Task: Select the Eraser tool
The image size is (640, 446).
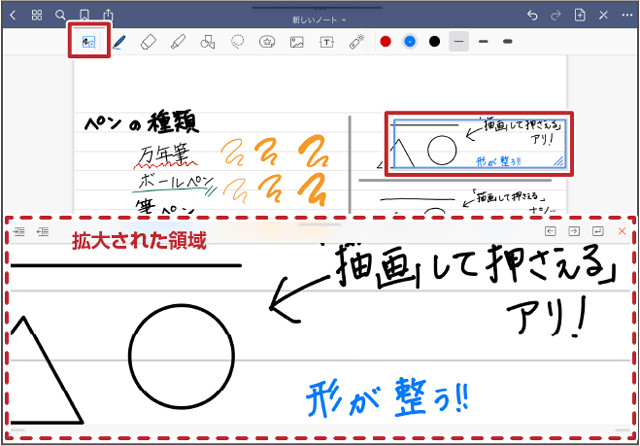Action: pyautogui.click(x=149, y=42)
